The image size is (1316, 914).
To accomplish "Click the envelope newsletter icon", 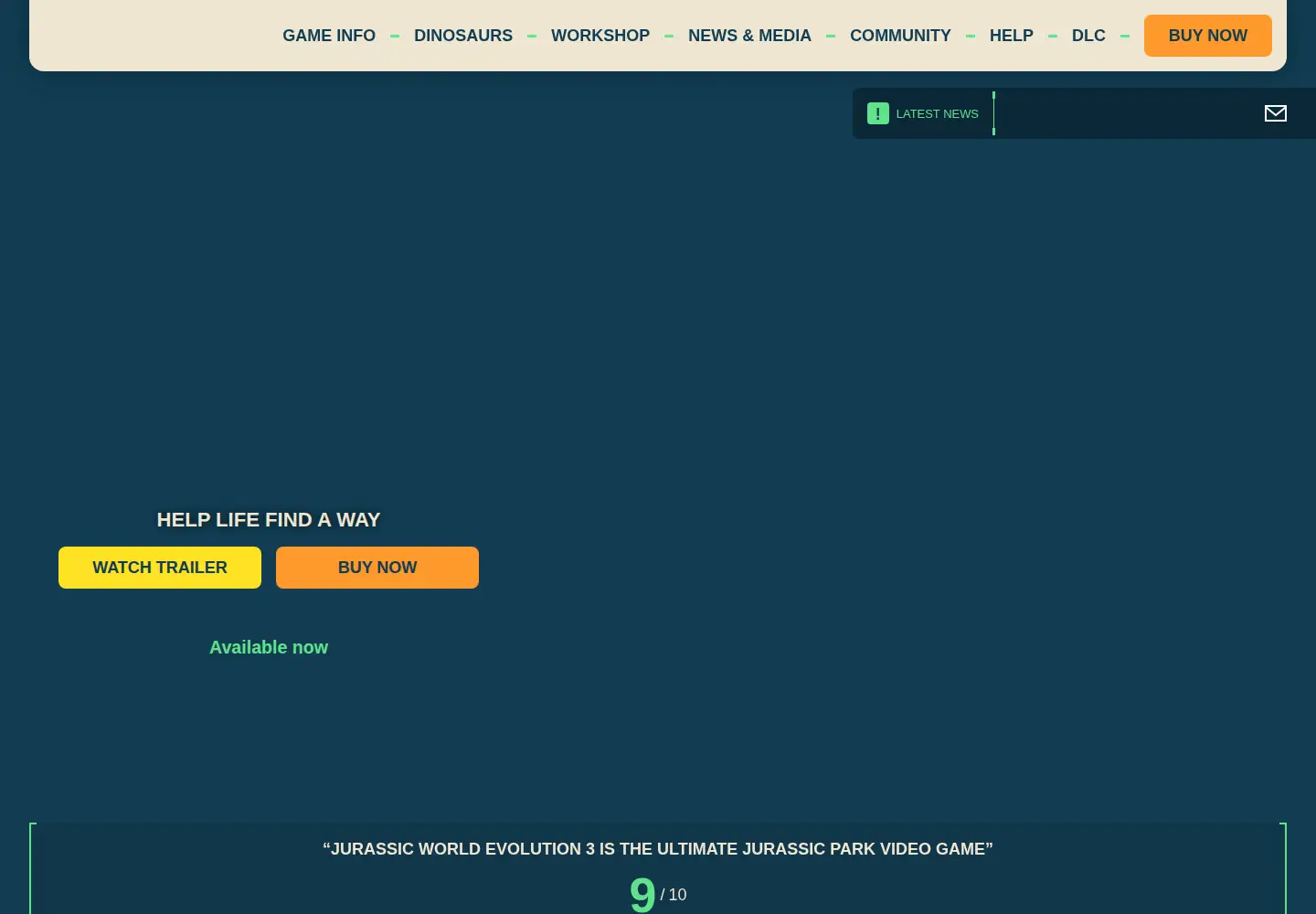I will point(1276,113).
